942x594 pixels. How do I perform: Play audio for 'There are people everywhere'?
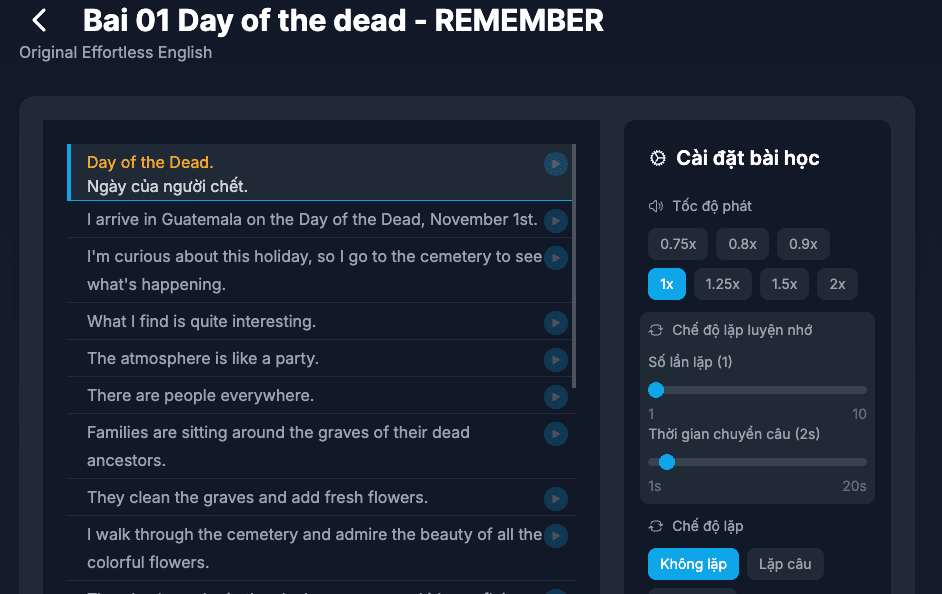point(556,396)
